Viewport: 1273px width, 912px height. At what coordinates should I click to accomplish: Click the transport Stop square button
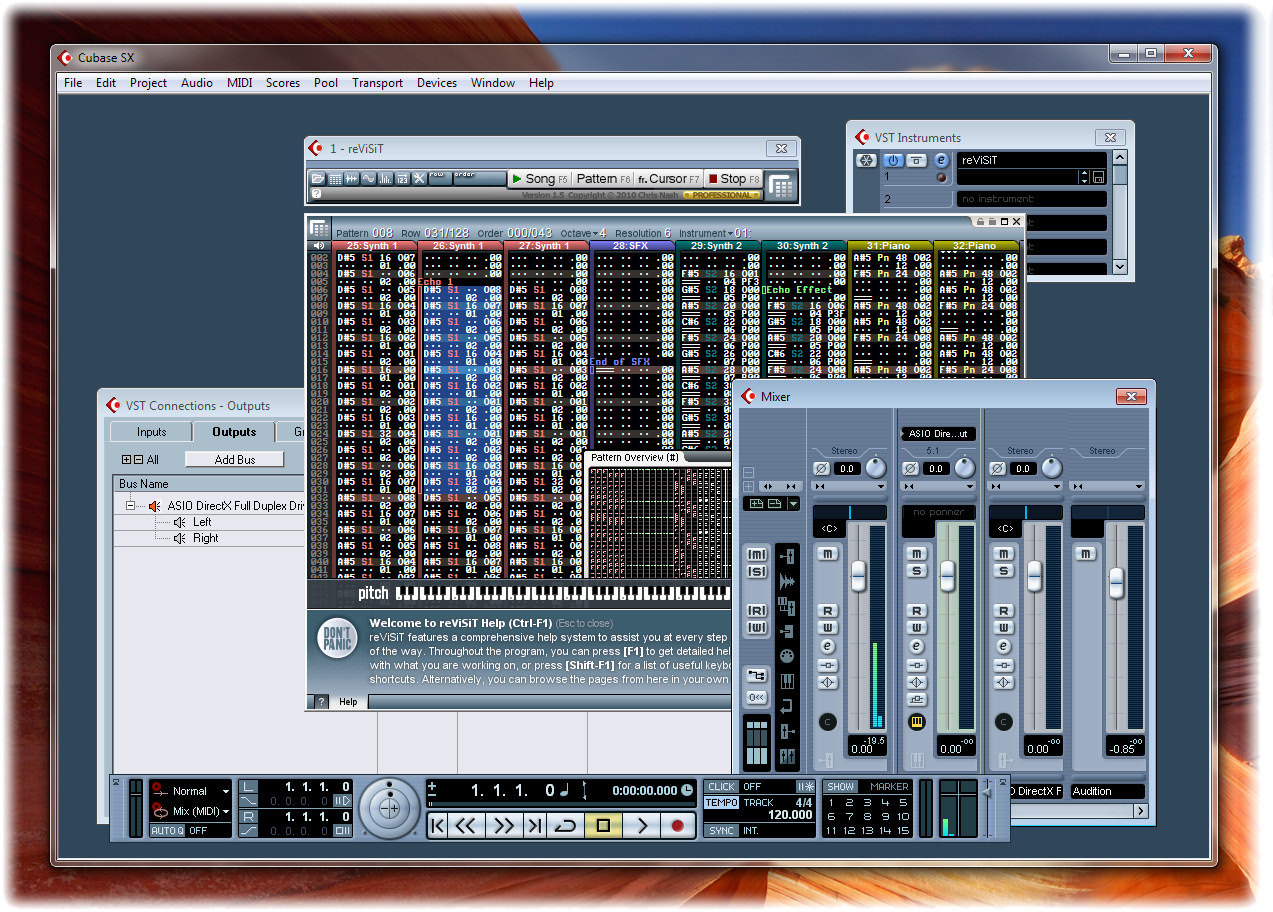click(603, 826)
